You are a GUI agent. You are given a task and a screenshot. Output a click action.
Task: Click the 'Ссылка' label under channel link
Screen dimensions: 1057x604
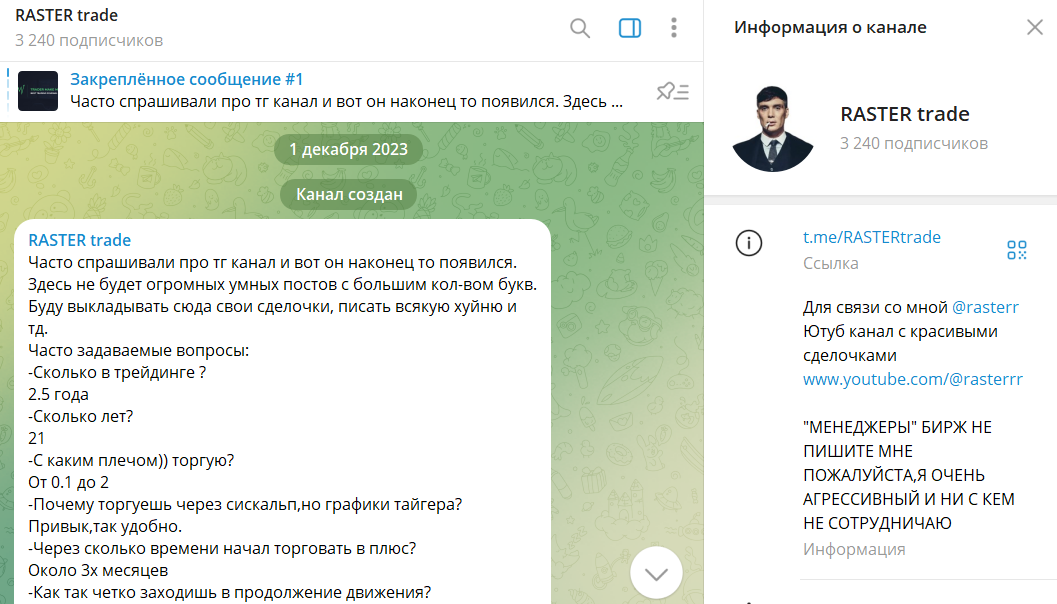click(x=830, y=264)
